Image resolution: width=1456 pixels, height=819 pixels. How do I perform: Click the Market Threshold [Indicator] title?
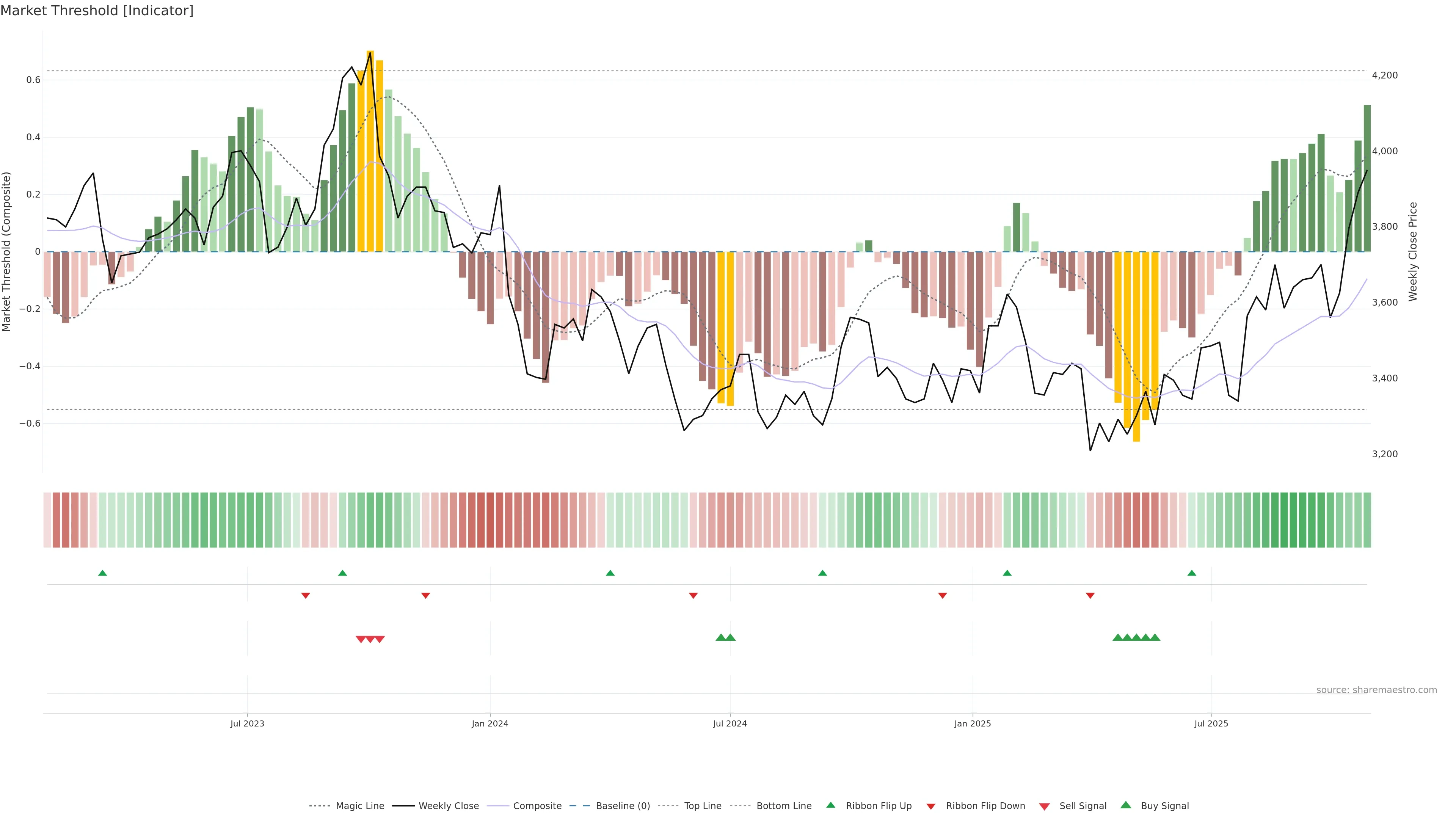pyautogui.click(x=97, y=11)
